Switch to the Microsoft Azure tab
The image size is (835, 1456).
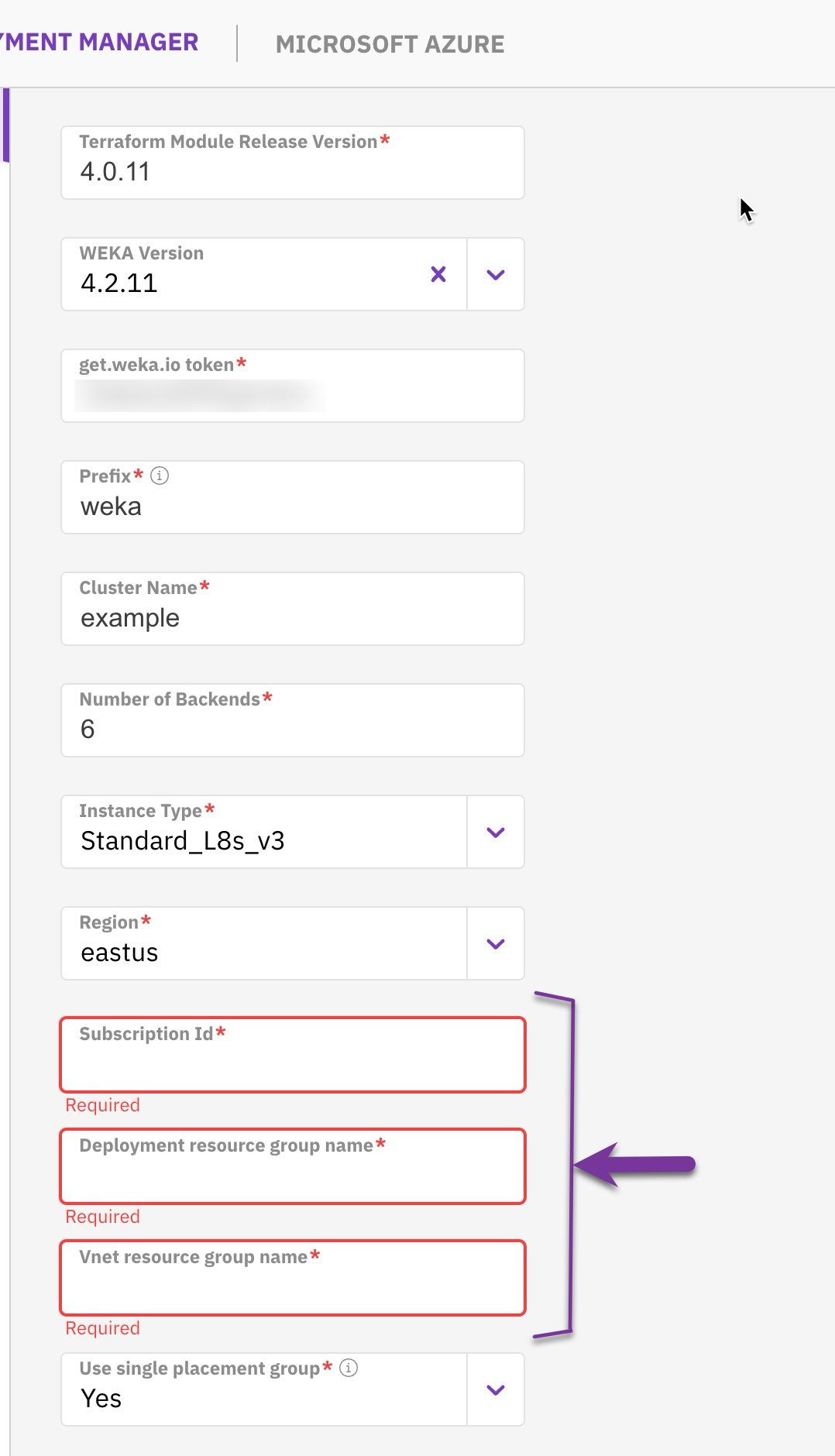(x=390, y=44)
